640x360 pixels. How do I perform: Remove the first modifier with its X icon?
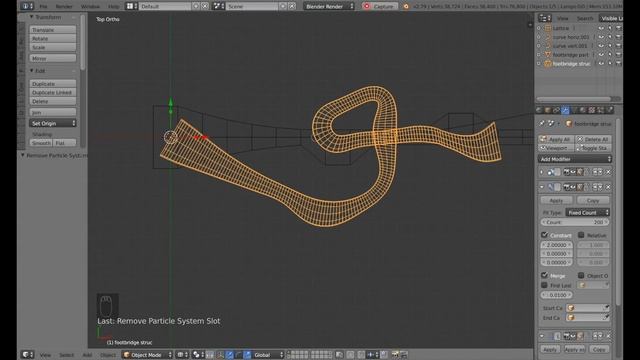tap(608, 172)
